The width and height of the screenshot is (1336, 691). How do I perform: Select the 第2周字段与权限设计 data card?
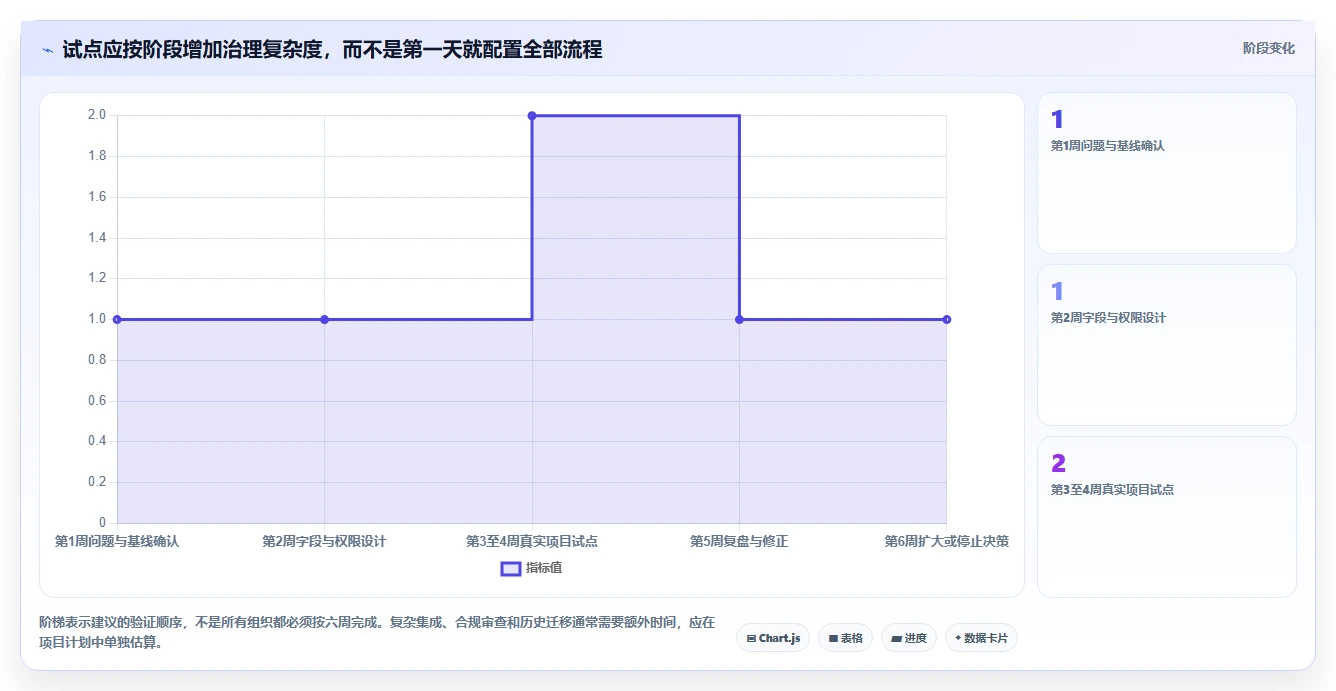[1167, 345]
